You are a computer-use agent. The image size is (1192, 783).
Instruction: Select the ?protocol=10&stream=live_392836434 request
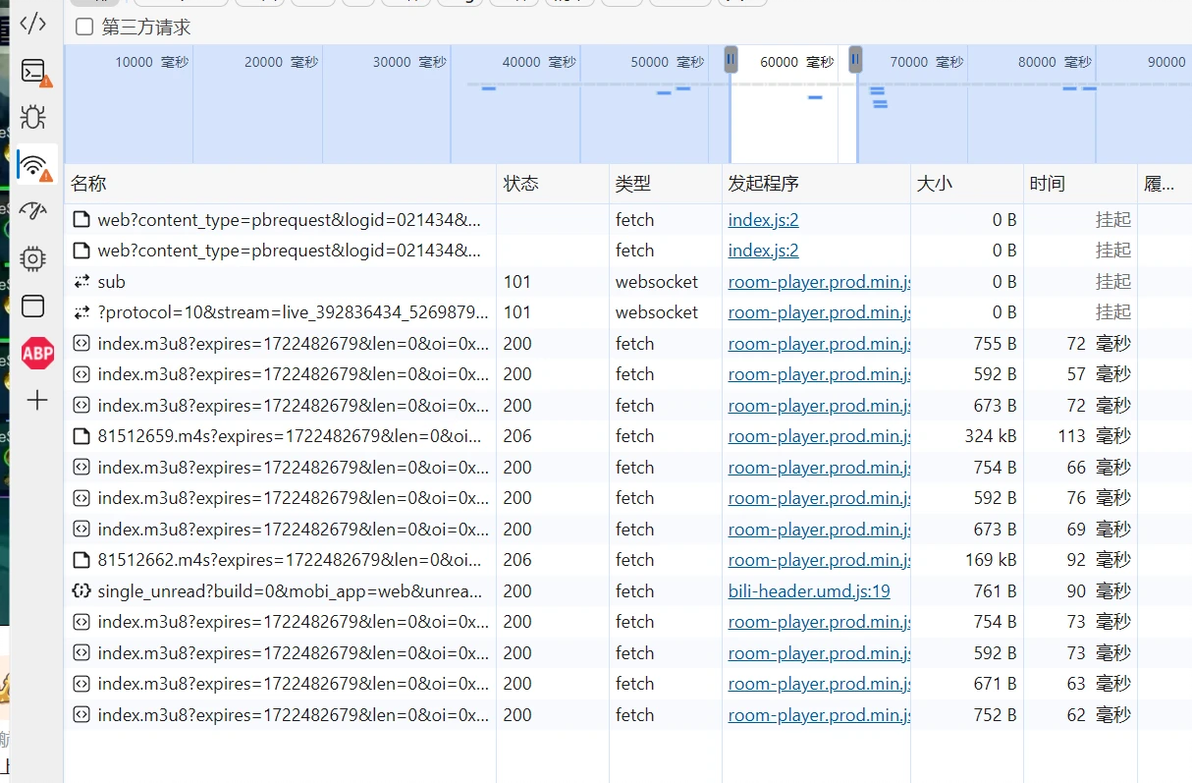(x=293, y=312)
